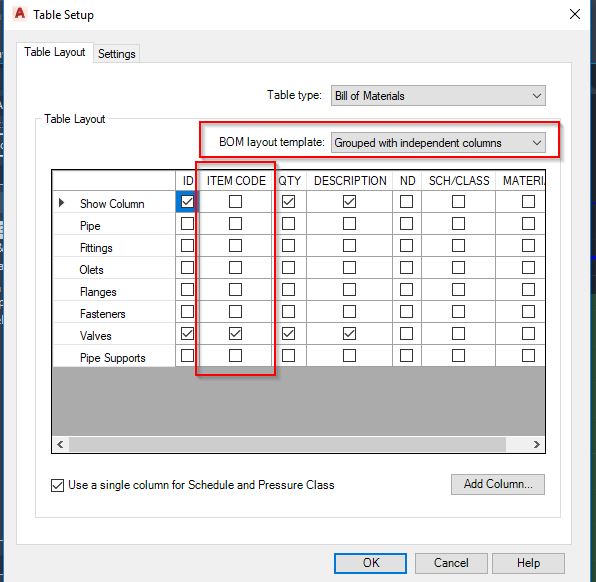Check SCH/CLASS box for Fittings
The height and width of the screenshot is (582, 596).
click(x=458, y=246)
